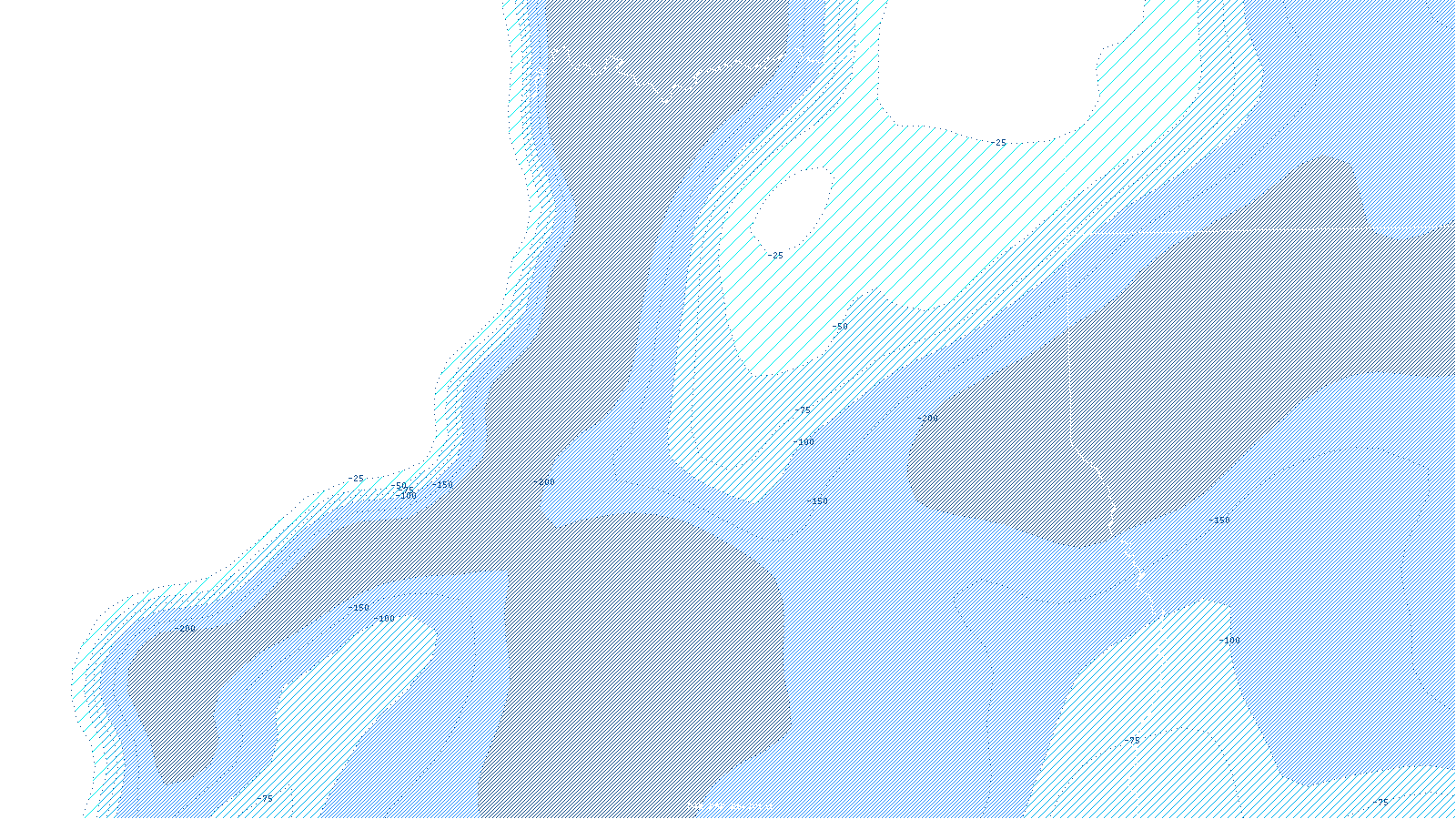Click the -25 label beside the overlapping -50/-75 cluster
Viewport: 1456px width, 819px height.
click(x=356, y=479)
